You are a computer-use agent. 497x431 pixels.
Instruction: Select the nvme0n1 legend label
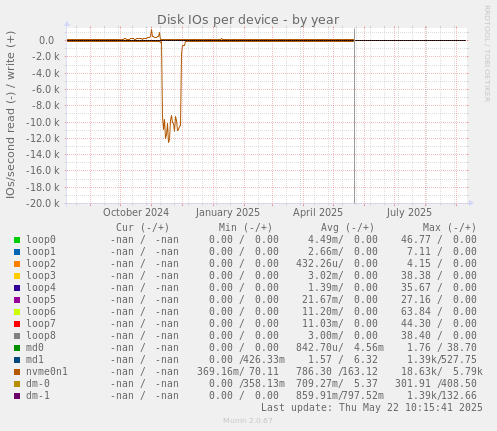tap(47, 371)
